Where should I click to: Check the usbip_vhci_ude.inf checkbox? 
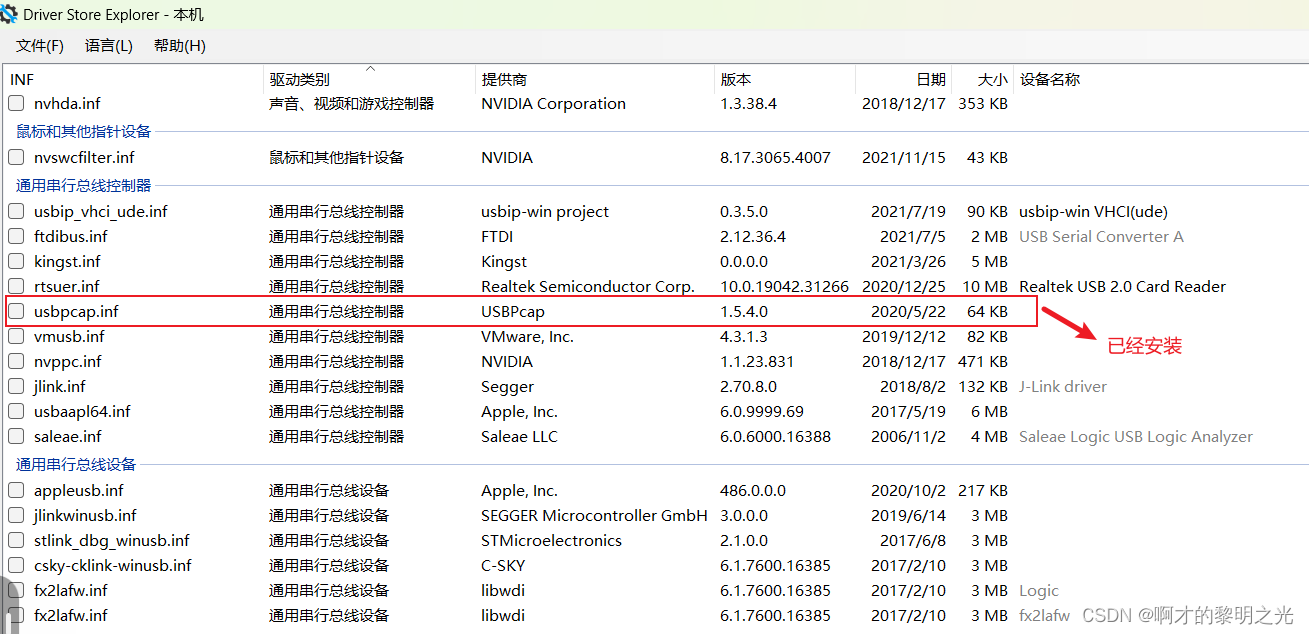(16, 211)
